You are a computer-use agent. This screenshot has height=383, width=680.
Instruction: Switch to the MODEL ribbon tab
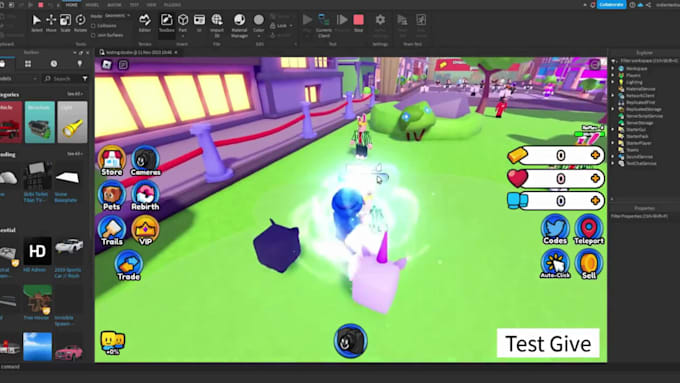pyautogui.click(x=92, y=5)
